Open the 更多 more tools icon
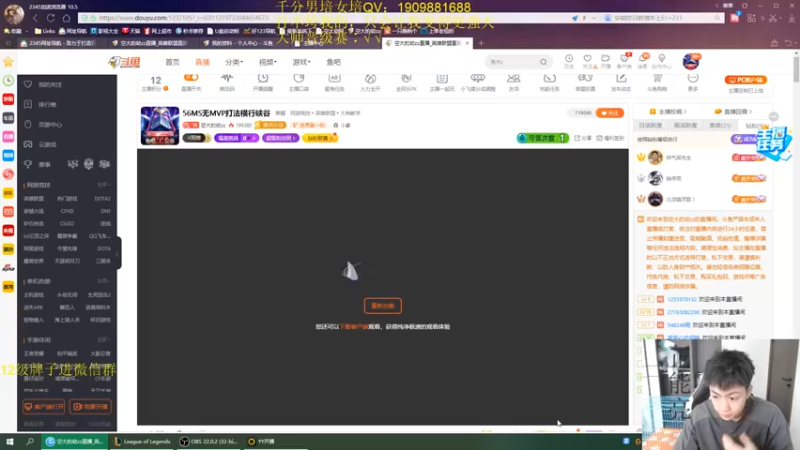The width and height of the screenshot is (800, 450). pyautogui.click(x=693, y=82)
